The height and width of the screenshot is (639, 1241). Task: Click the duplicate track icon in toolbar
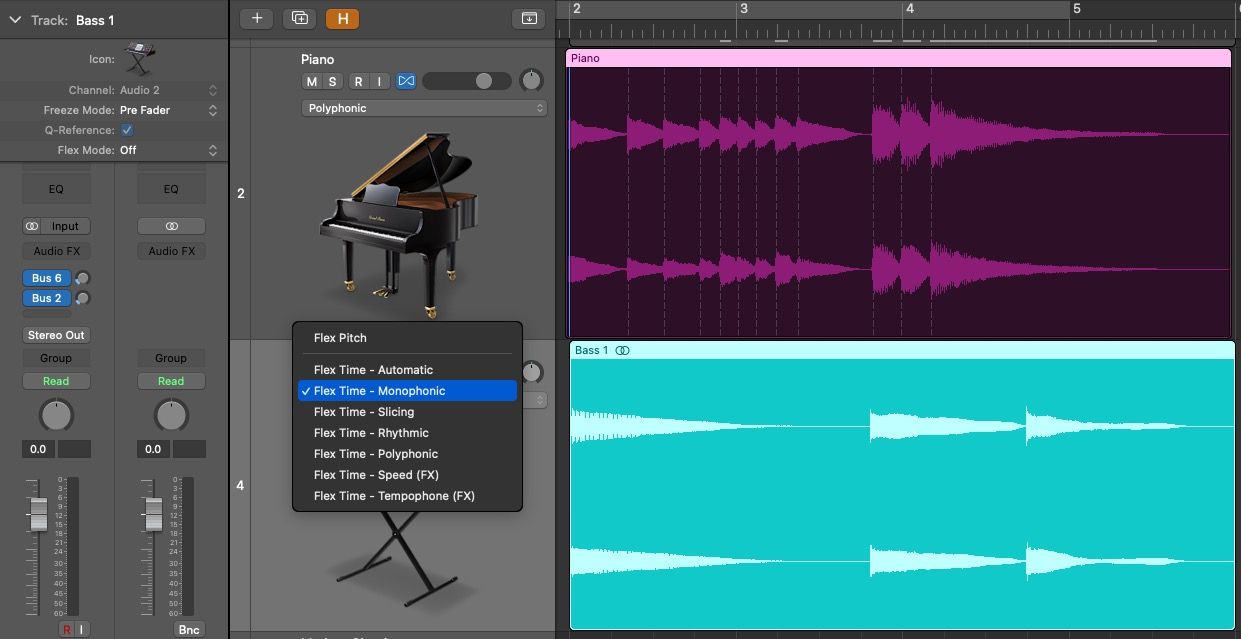coord(299,18)
